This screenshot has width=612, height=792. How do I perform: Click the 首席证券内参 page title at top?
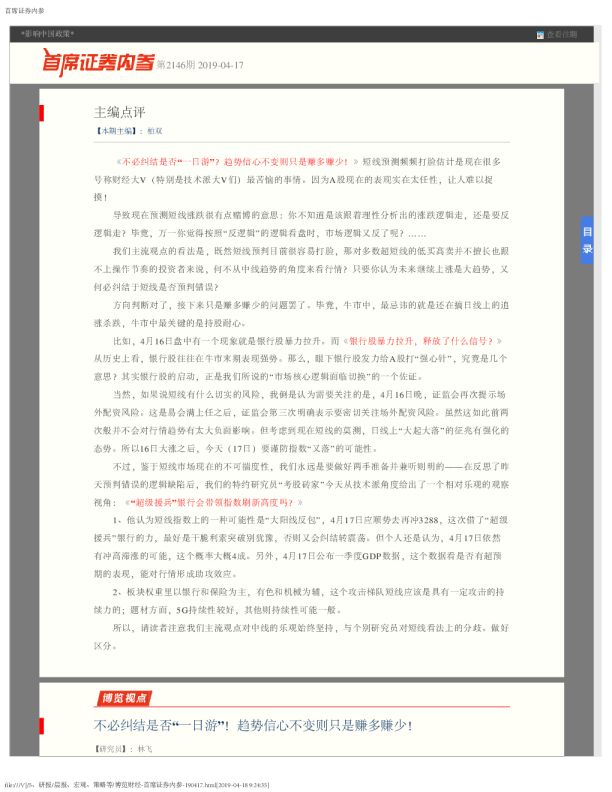click(x=25, y=11)
